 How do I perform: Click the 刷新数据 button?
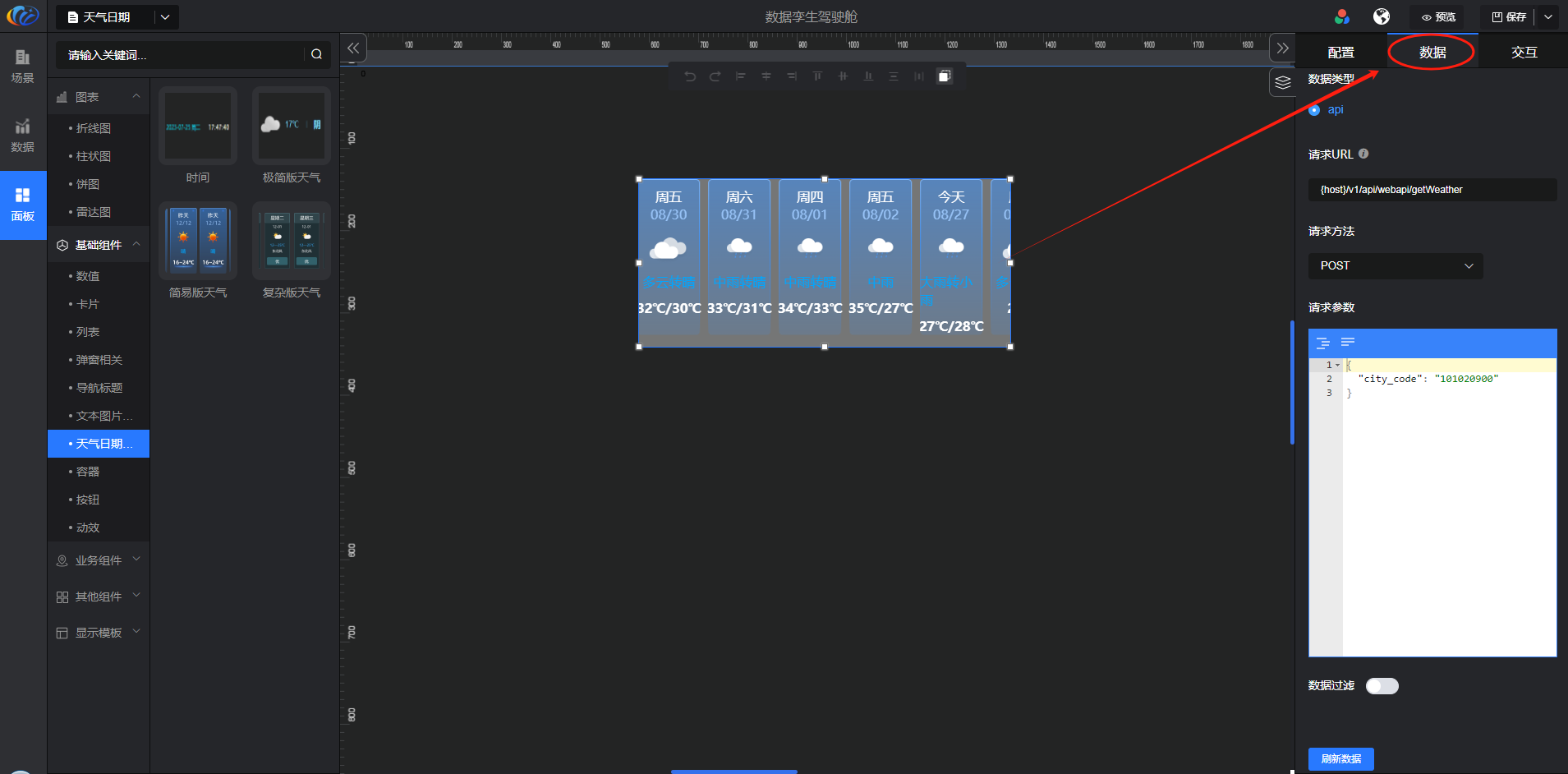[1340, 758]
